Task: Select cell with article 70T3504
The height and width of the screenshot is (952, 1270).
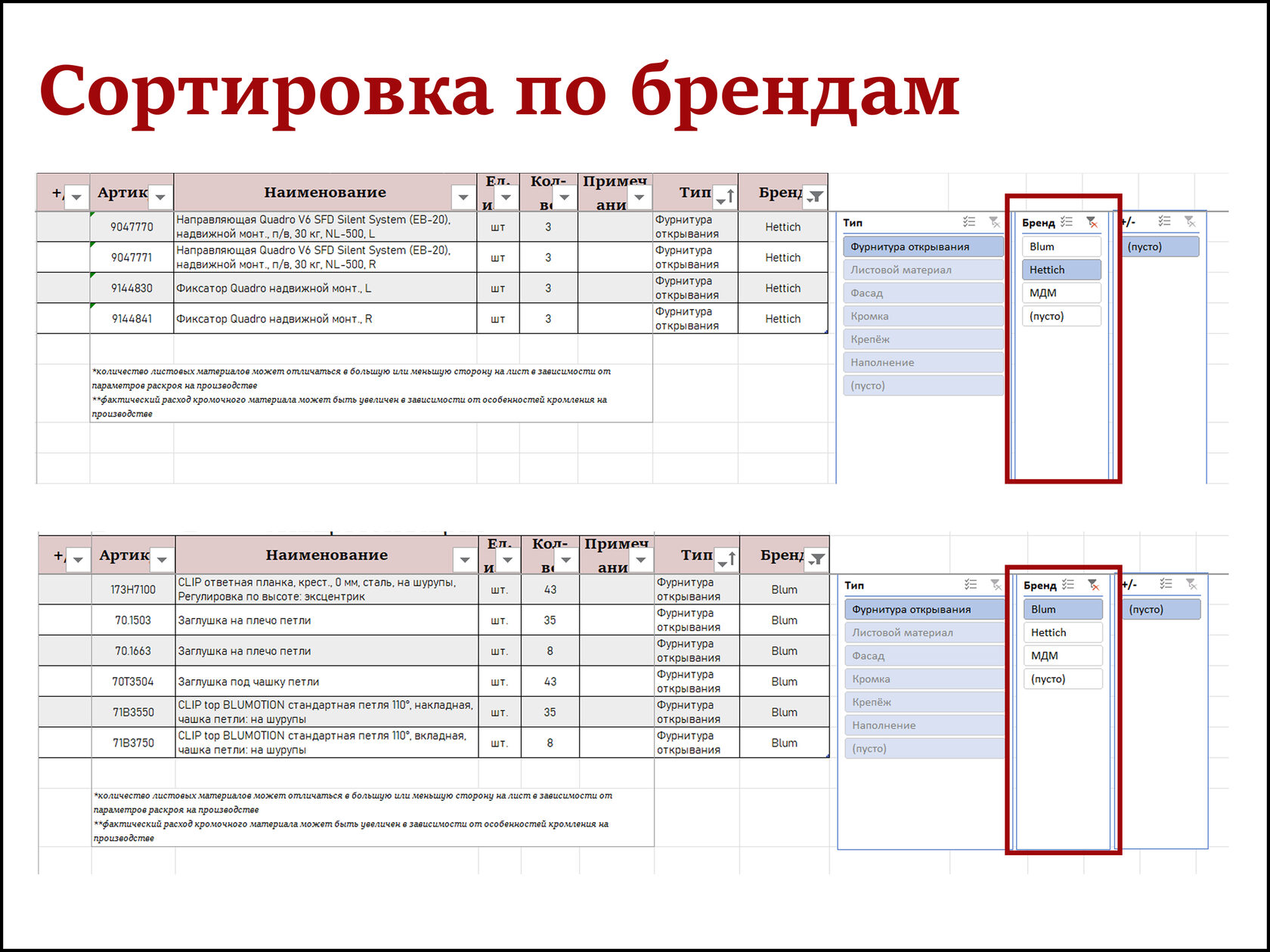Action: [x=133, y=682]
